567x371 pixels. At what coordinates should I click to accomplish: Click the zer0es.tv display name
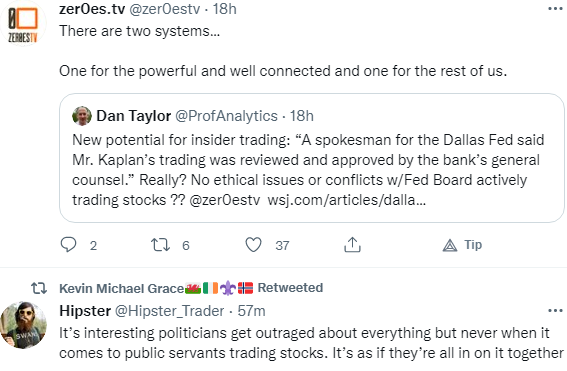pyautogui.click(x=92, y=9)
